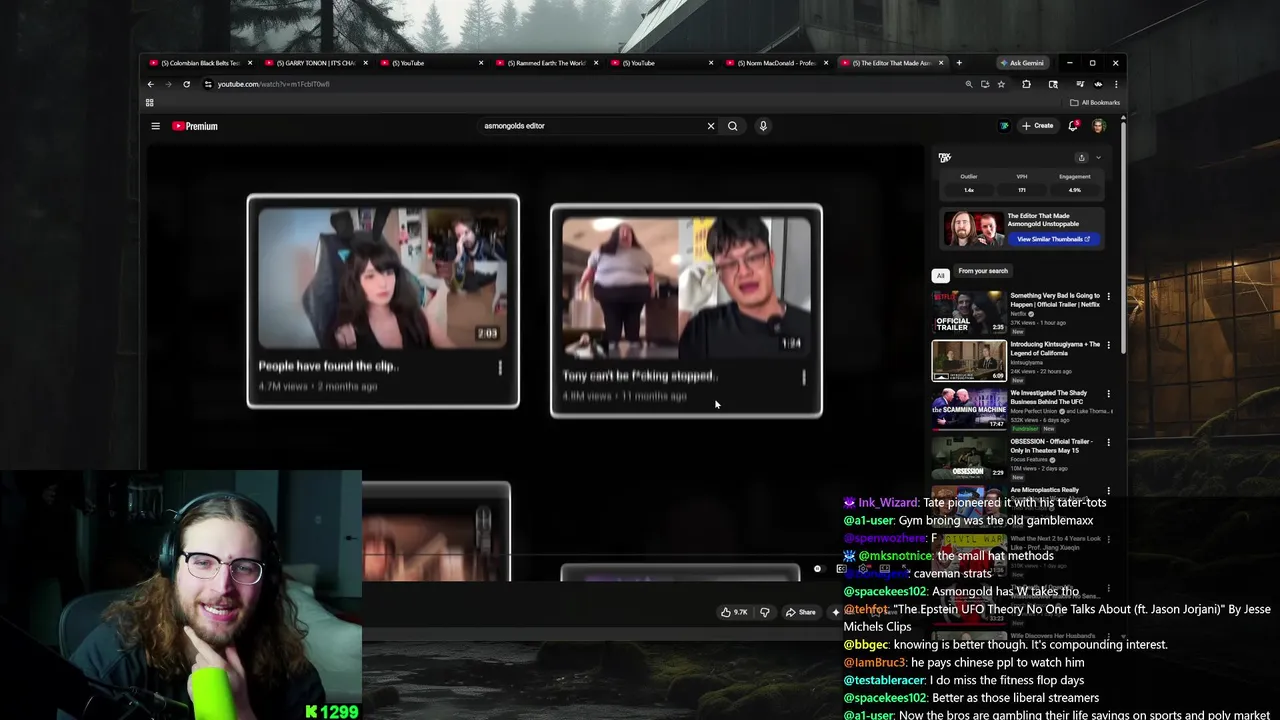Open Something Very Bad Netflix trailer thumbnail
1280x720 pixels.
coord(969,312)
